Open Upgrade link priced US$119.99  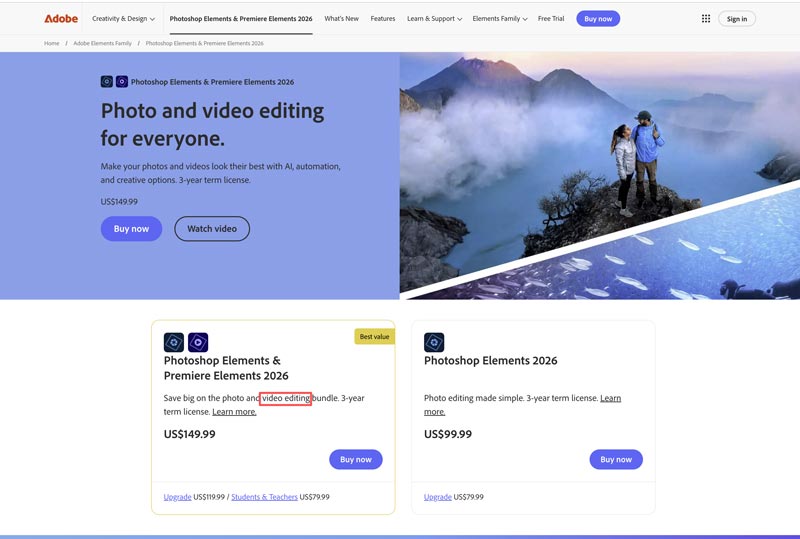click(178, 497)
